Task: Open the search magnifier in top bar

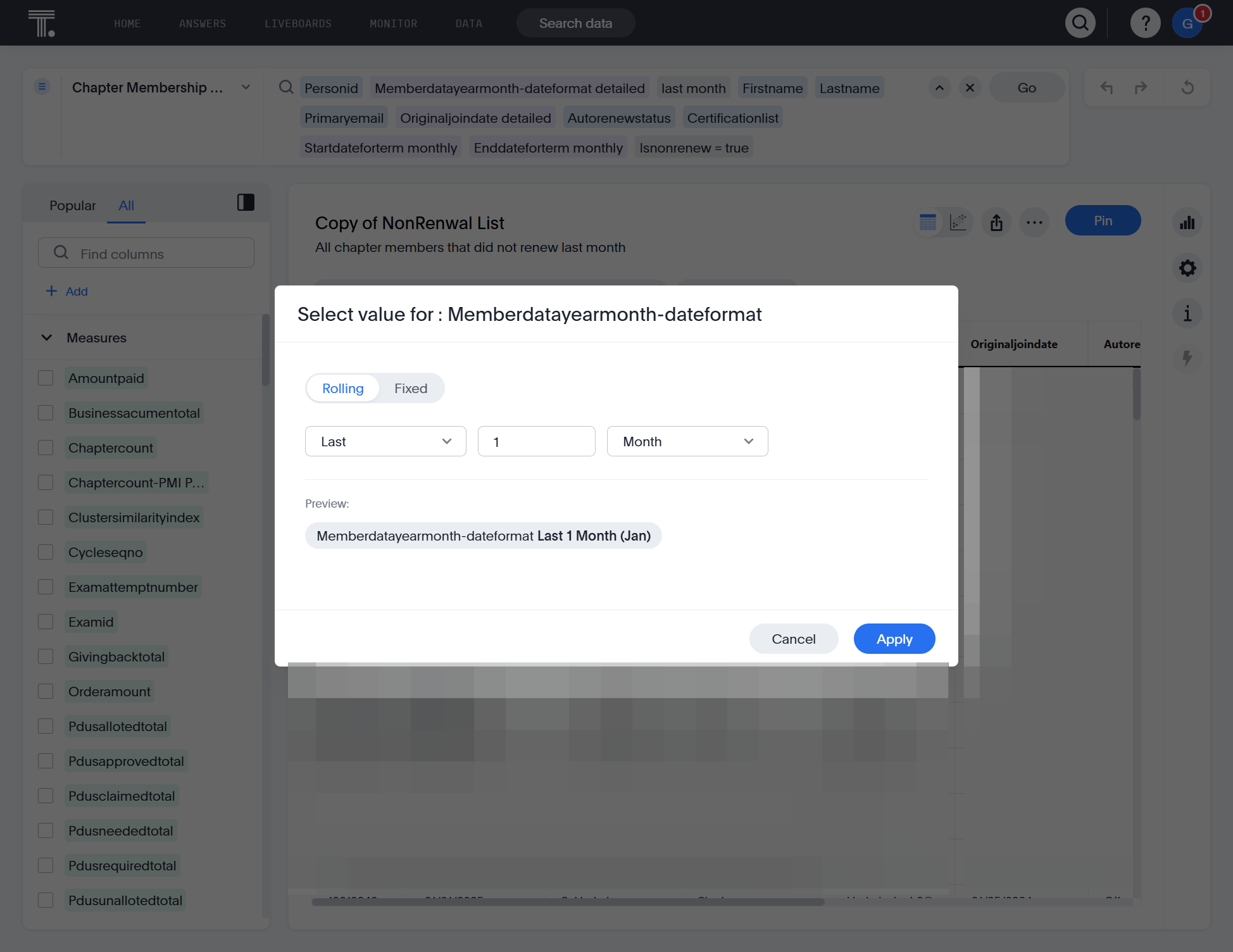Action: tap(1080, 23)
